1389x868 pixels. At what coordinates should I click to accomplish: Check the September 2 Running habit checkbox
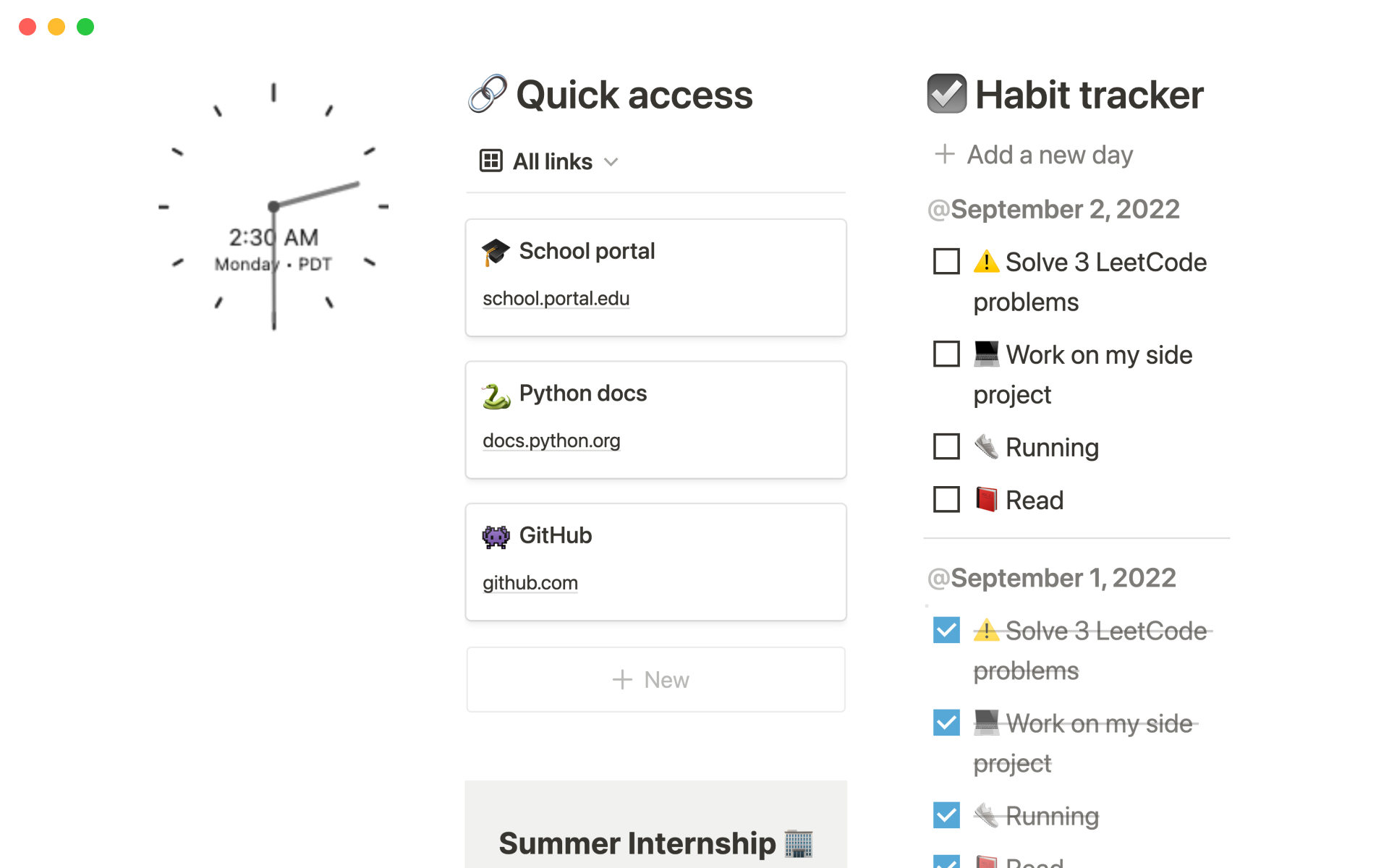(x=946, y=447)
